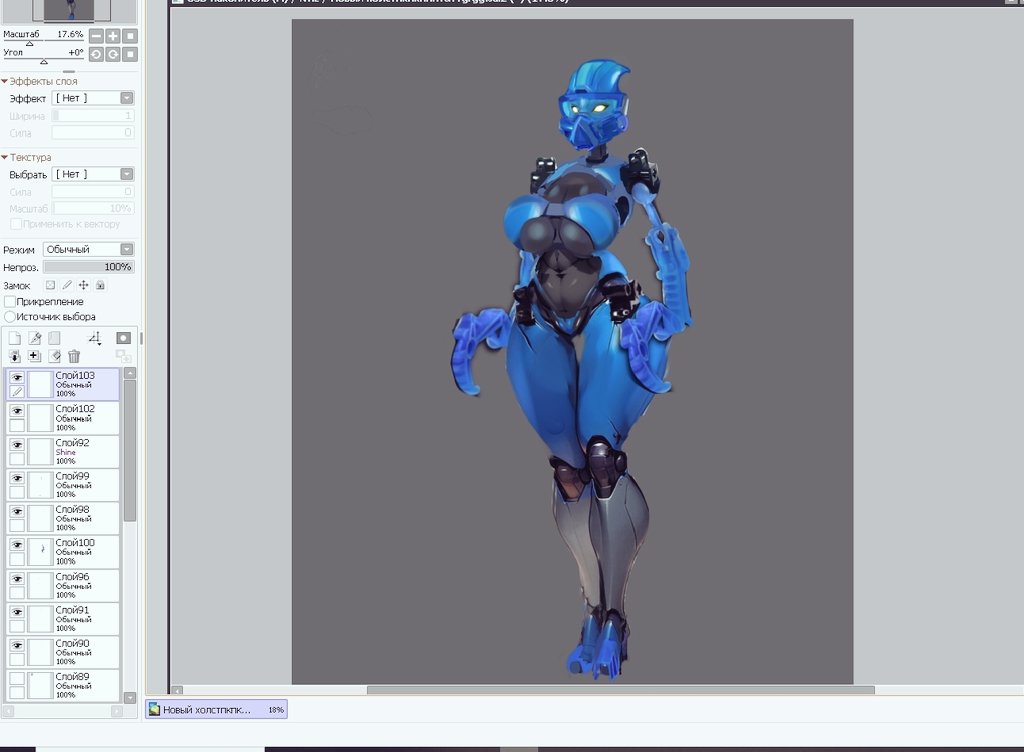Hide layer Слой90 with its eye icon
The image size is (1024, 752).
click(17, 645)
